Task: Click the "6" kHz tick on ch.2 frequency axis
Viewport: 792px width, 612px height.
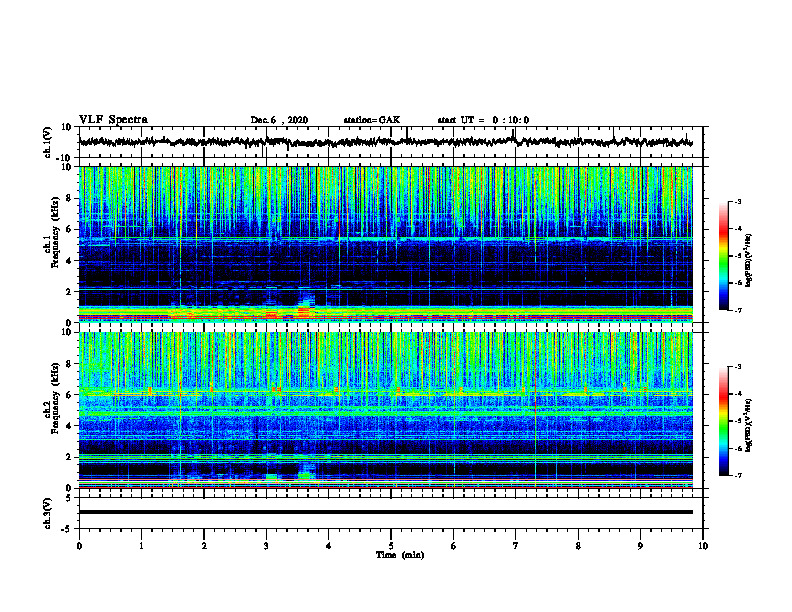Action: point(70,395)
